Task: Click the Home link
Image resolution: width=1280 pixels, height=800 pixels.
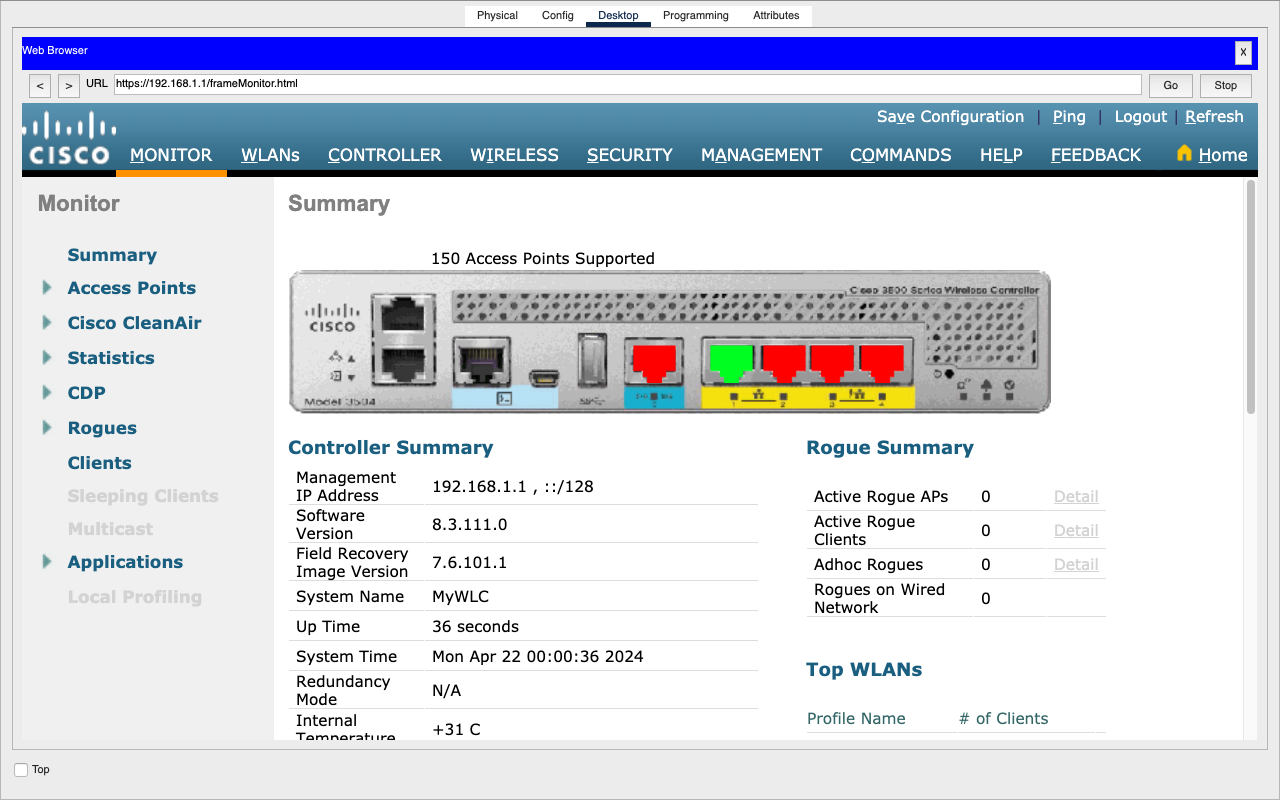Action: (1223, 155)
